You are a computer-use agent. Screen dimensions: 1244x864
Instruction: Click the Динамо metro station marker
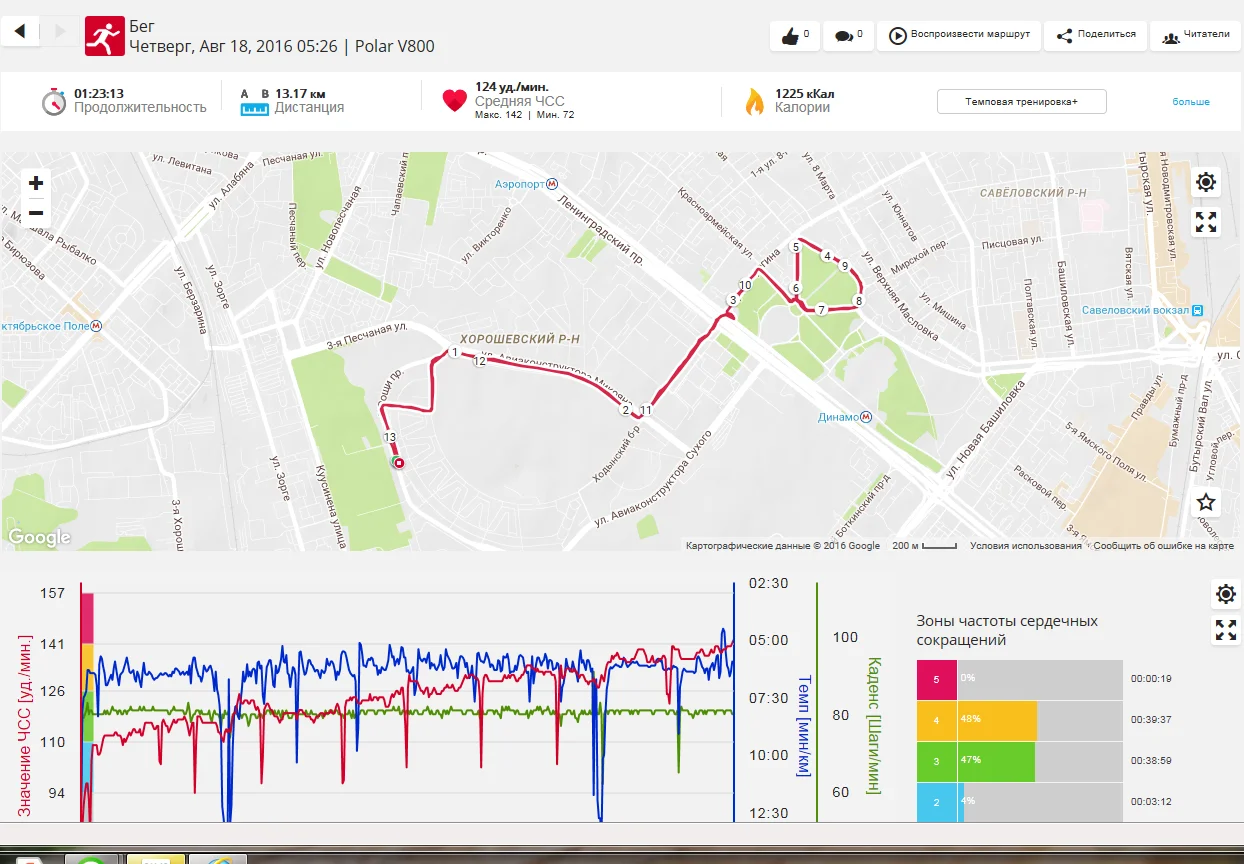pyautogui.click(x=866, y=417)
